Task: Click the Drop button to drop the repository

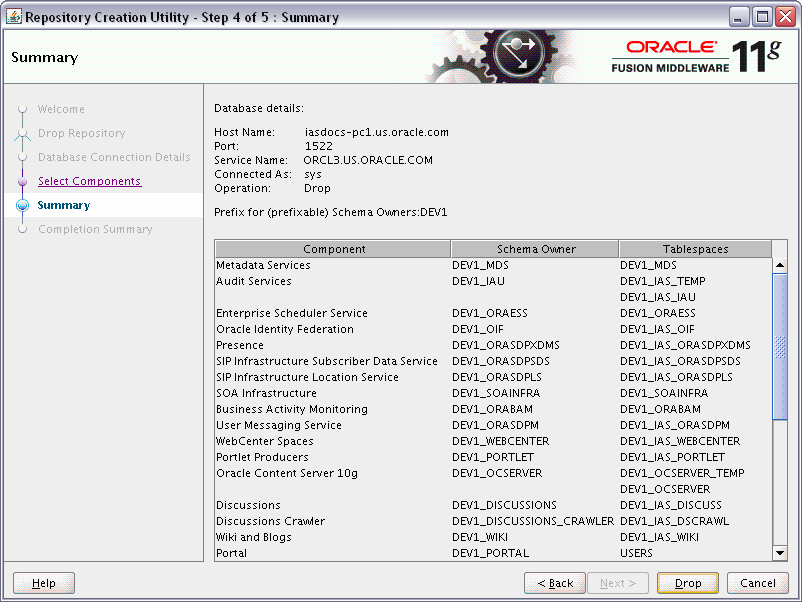Action: point(687,583)
